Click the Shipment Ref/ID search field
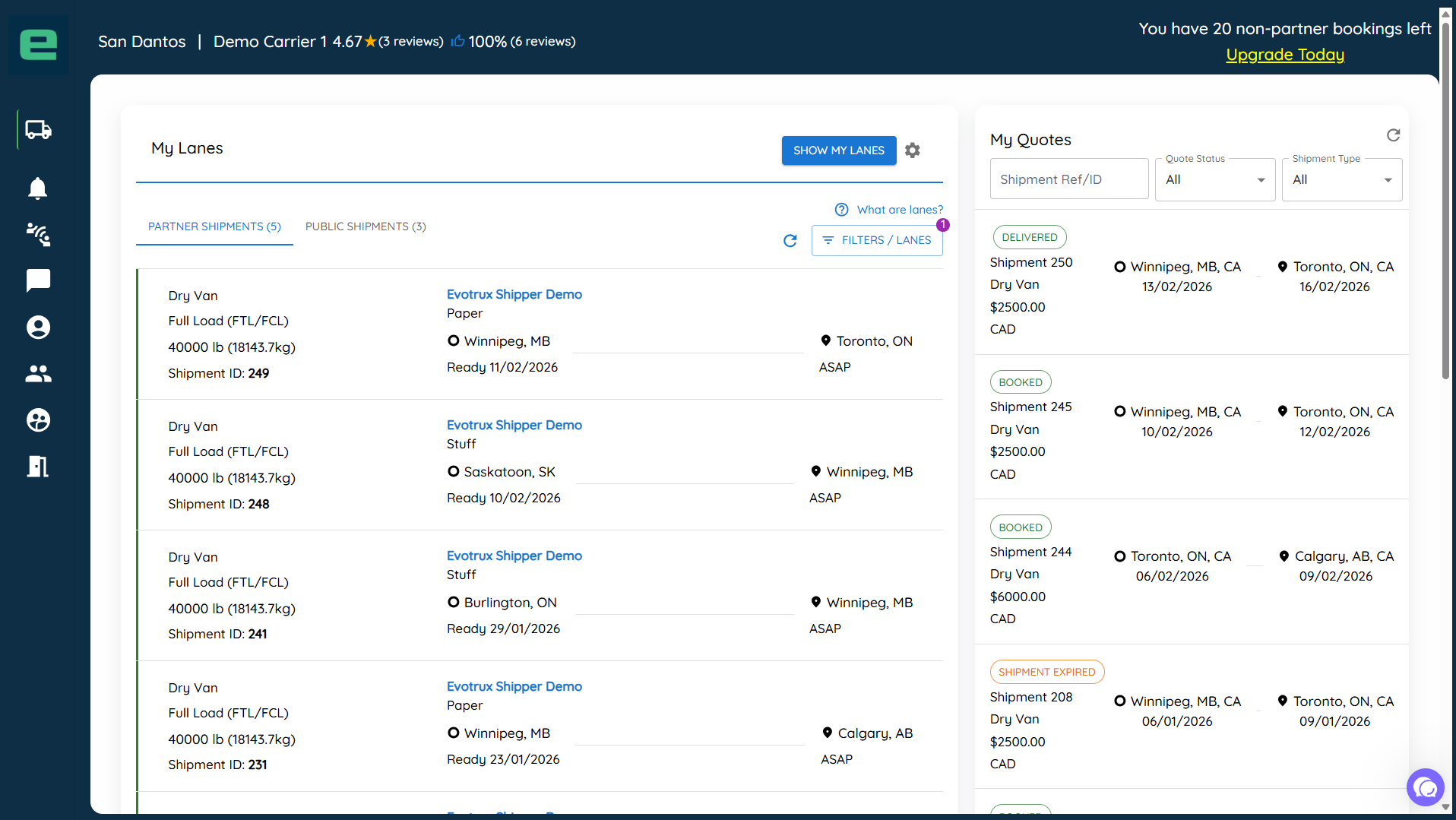The width and height of the screenshot is (1456, 820). click(1068, 179)
